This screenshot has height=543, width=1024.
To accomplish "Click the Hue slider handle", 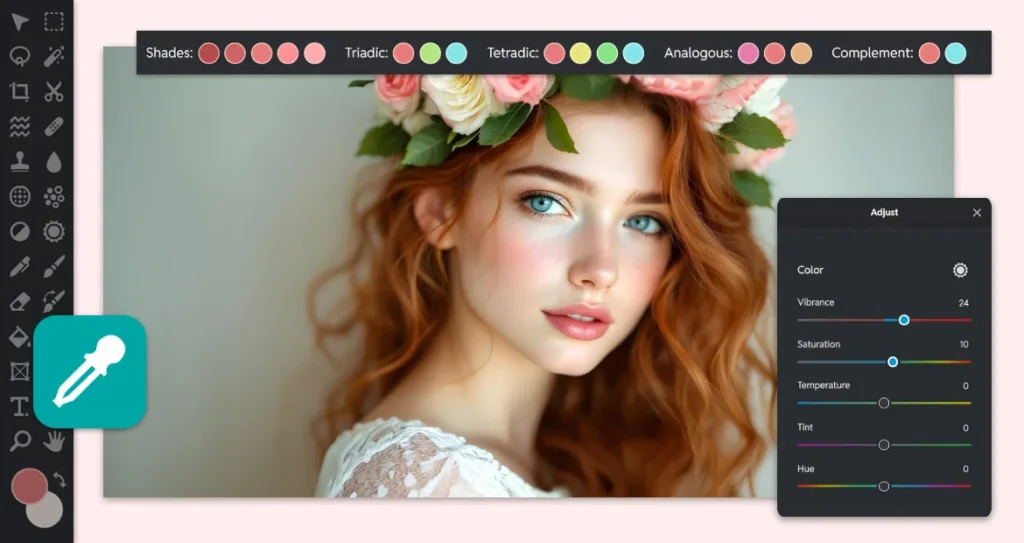I will pos(884,486).
